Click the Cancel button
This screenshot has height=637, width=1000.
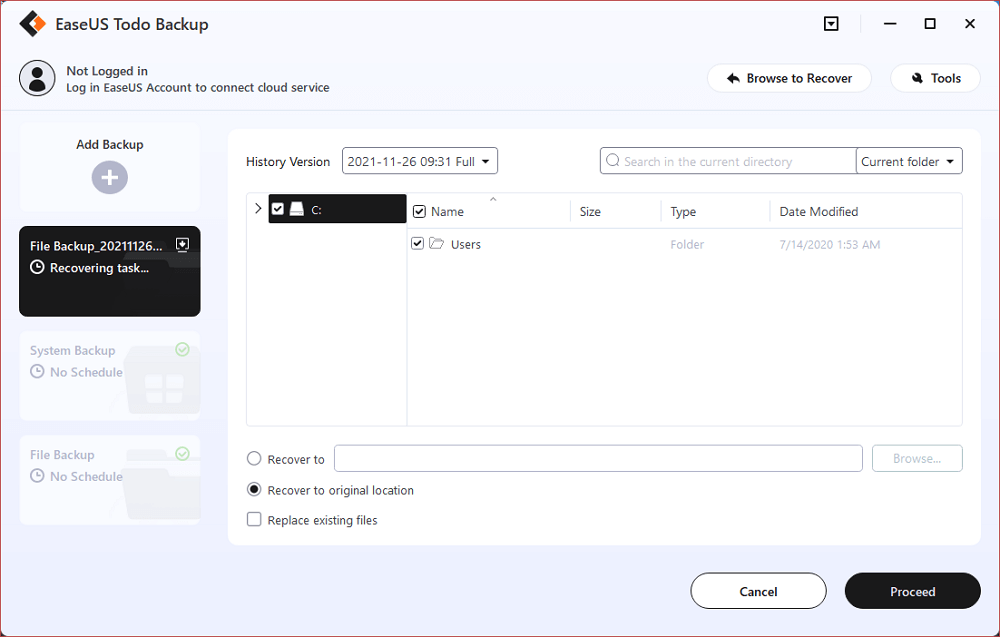tap(758, 591)
